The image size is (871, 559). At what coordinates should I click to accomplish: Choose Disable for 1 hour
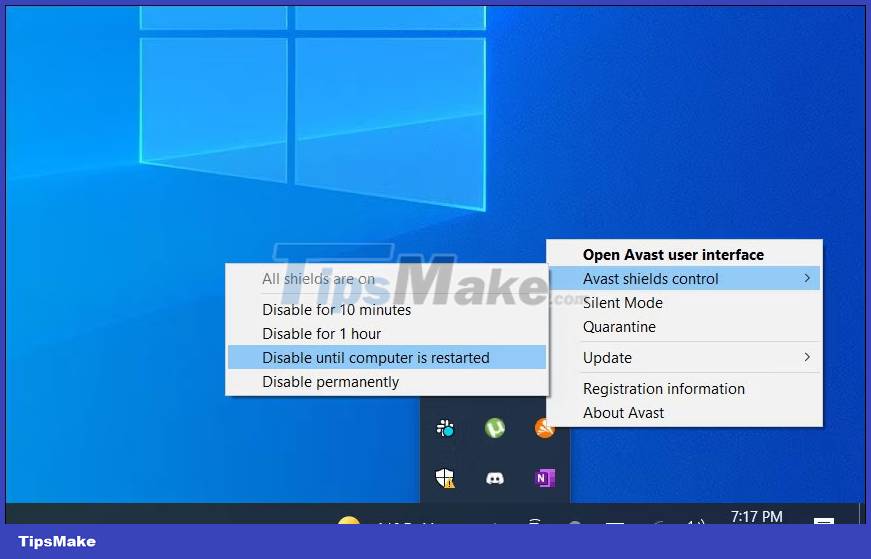pyautogui.click(x=387, y=333)
